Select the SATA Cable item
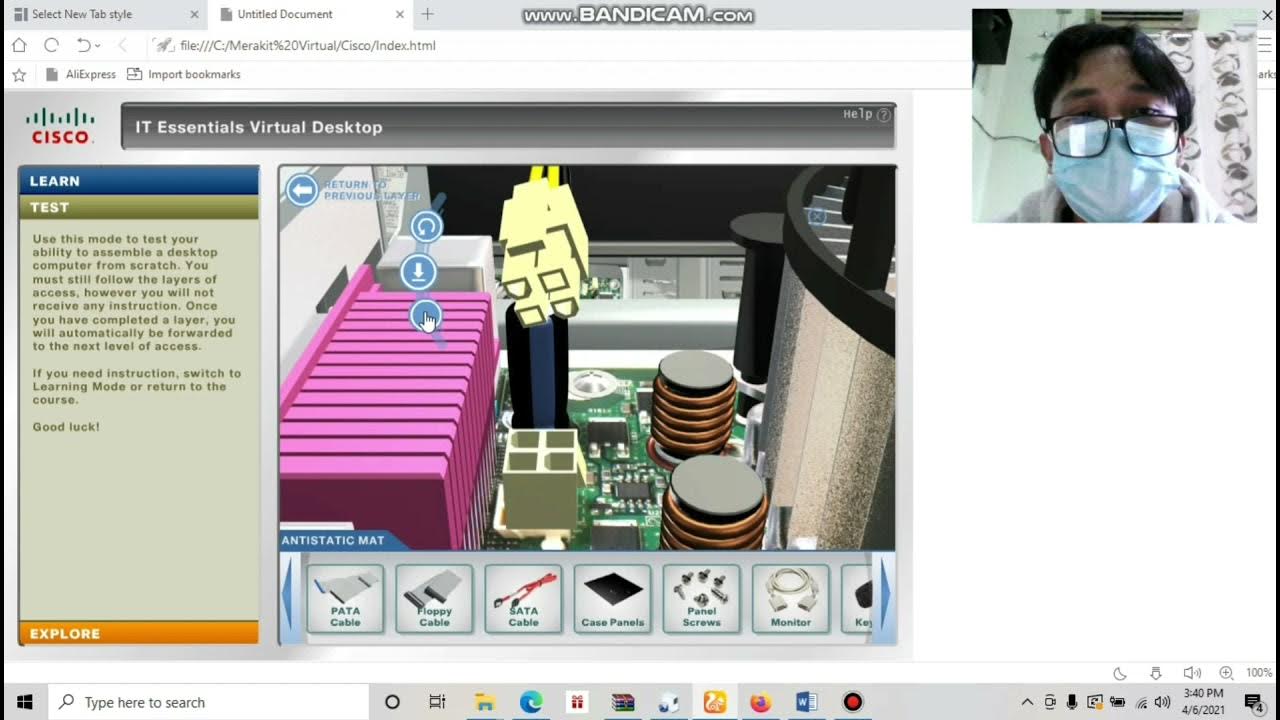This screenshot has width=1280, height=720. coord(523,598)
